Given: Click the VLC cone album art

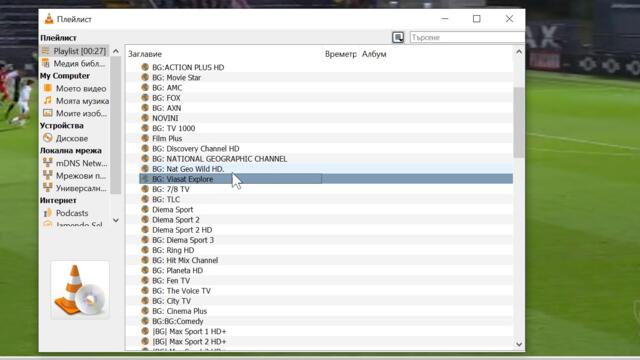Looking at the screenshot, I should (x=80, y=291).
